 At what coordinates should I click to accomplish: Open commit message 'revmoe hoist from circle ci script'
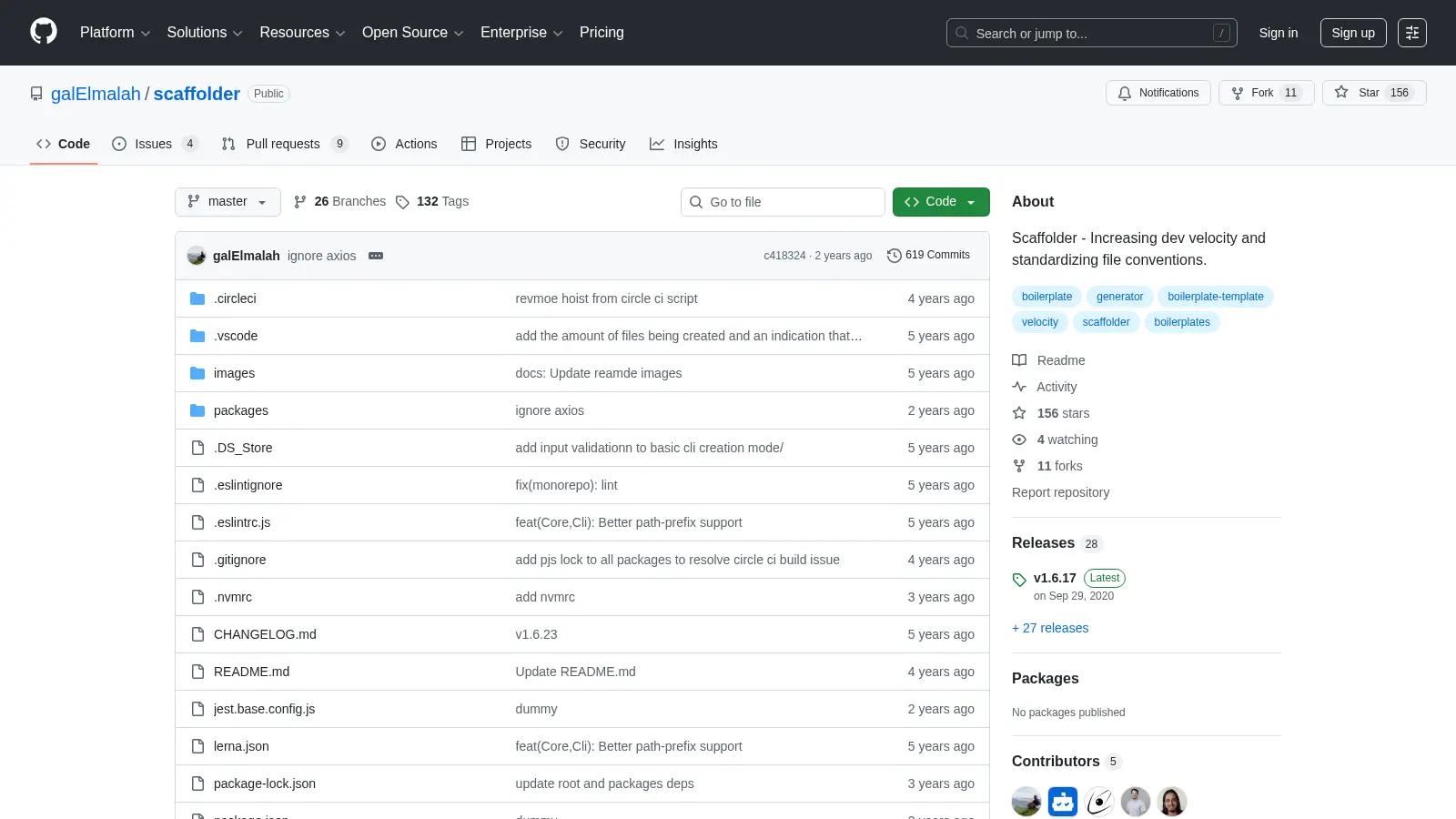point(606,298)
